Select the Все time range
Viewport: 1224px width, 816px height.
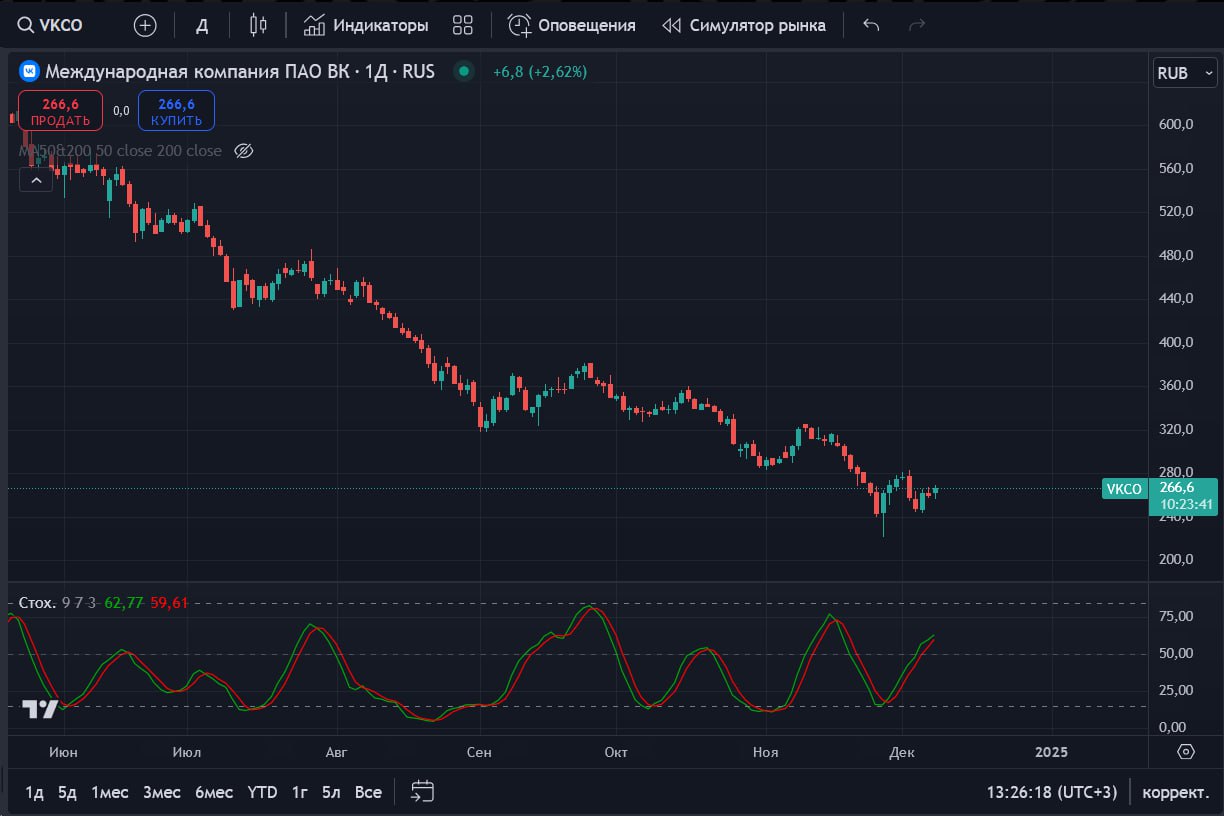click(368, 792)
